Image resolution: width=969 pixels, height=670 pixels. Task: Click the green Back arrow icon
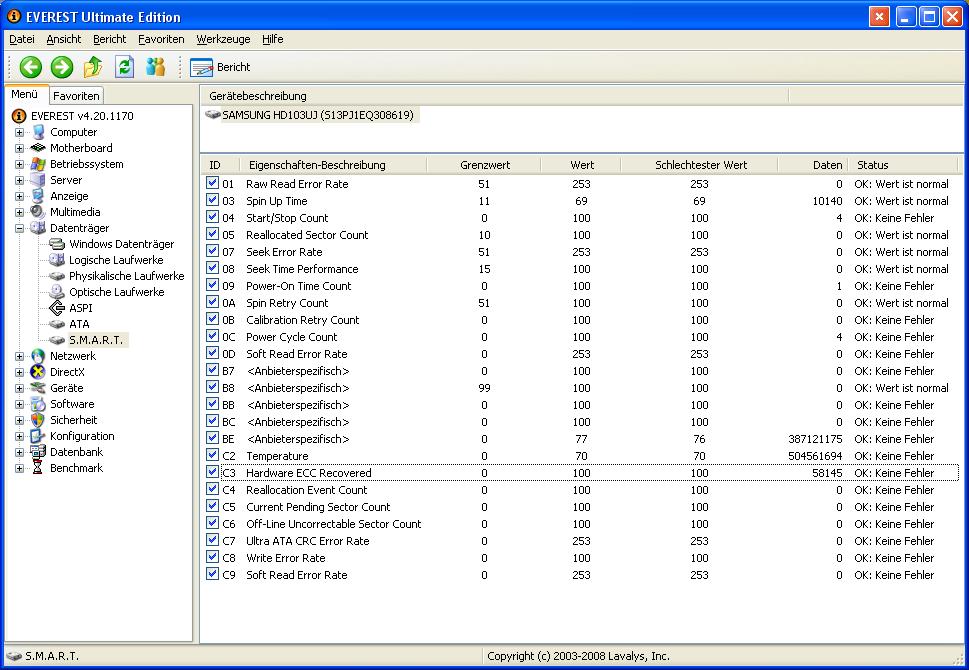30,67
